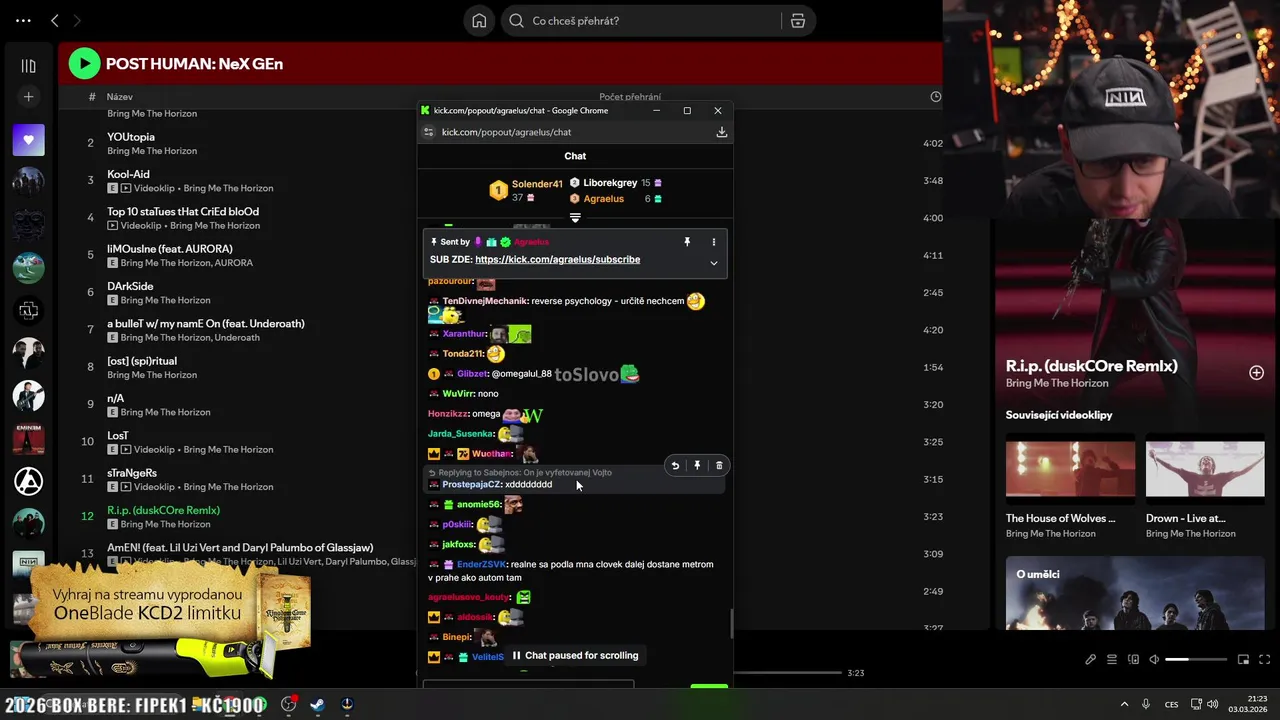The width and height of the screenshot is (1280, 720).
Task: Play the POST HUMAN: NeX GEn album
Action: [84, 64]
